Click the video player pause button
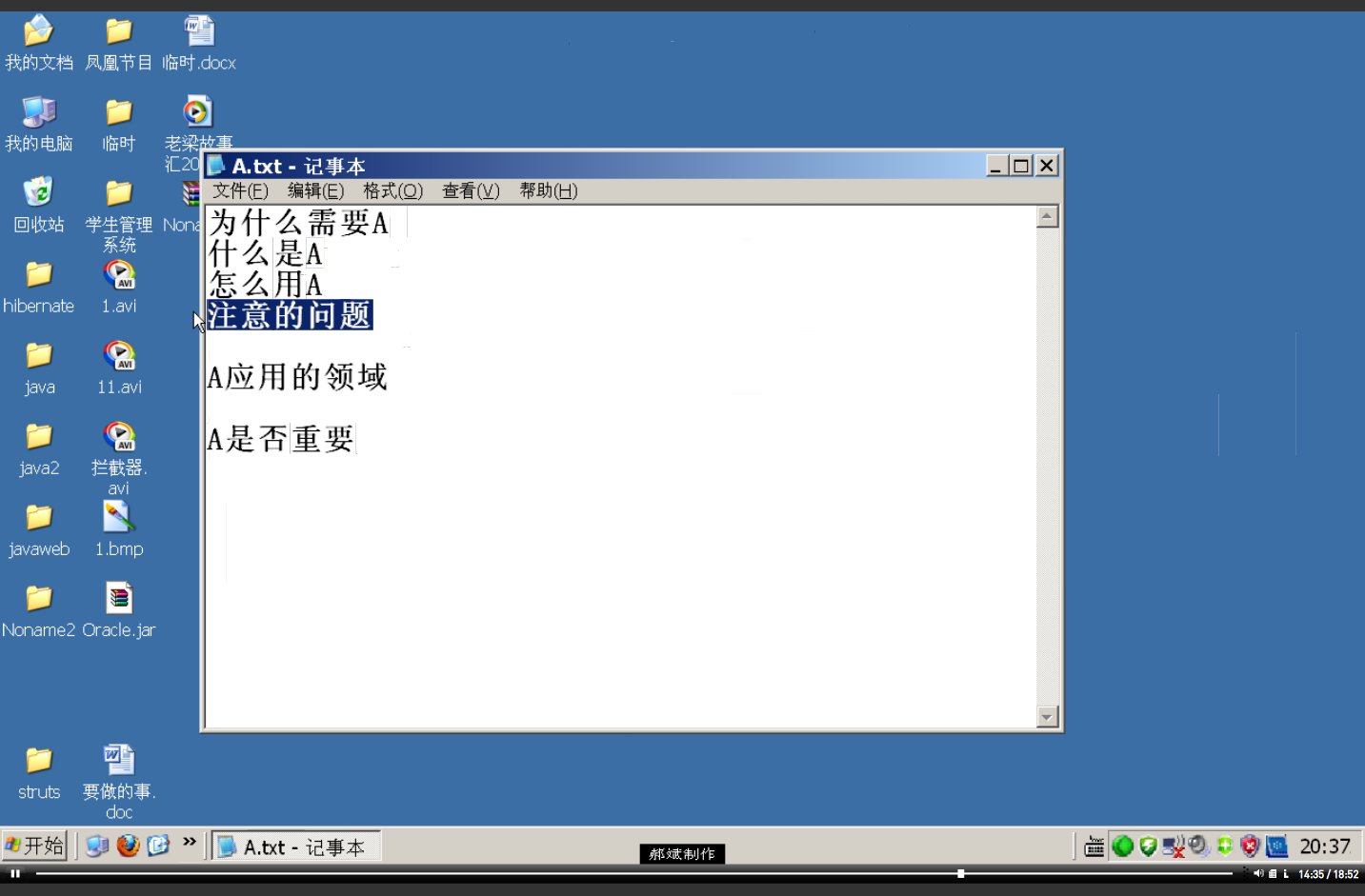The image size is (1365, 896). (x=15, y=873)
